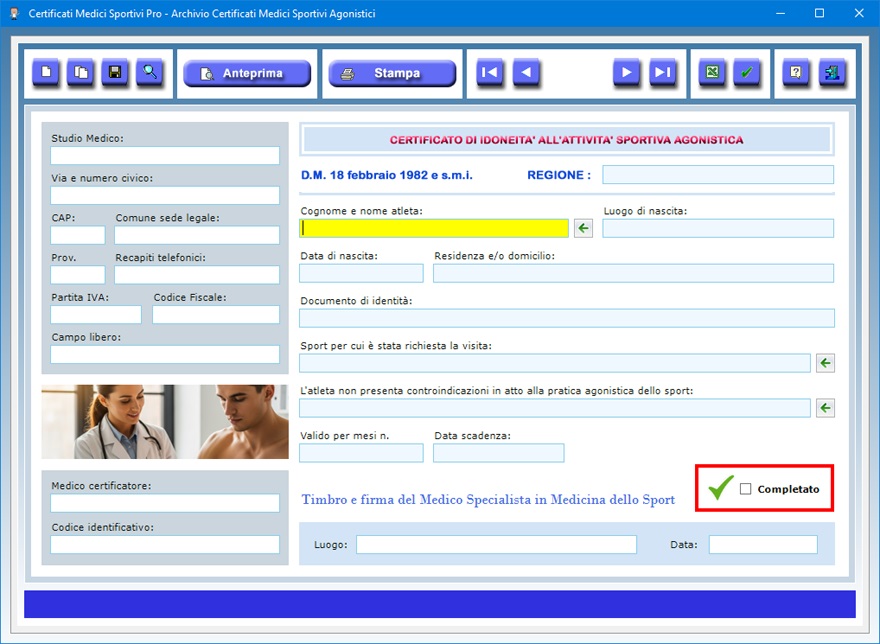Click the duplicate record icon
Screen dimensions: 880x644
pos(80,73)
